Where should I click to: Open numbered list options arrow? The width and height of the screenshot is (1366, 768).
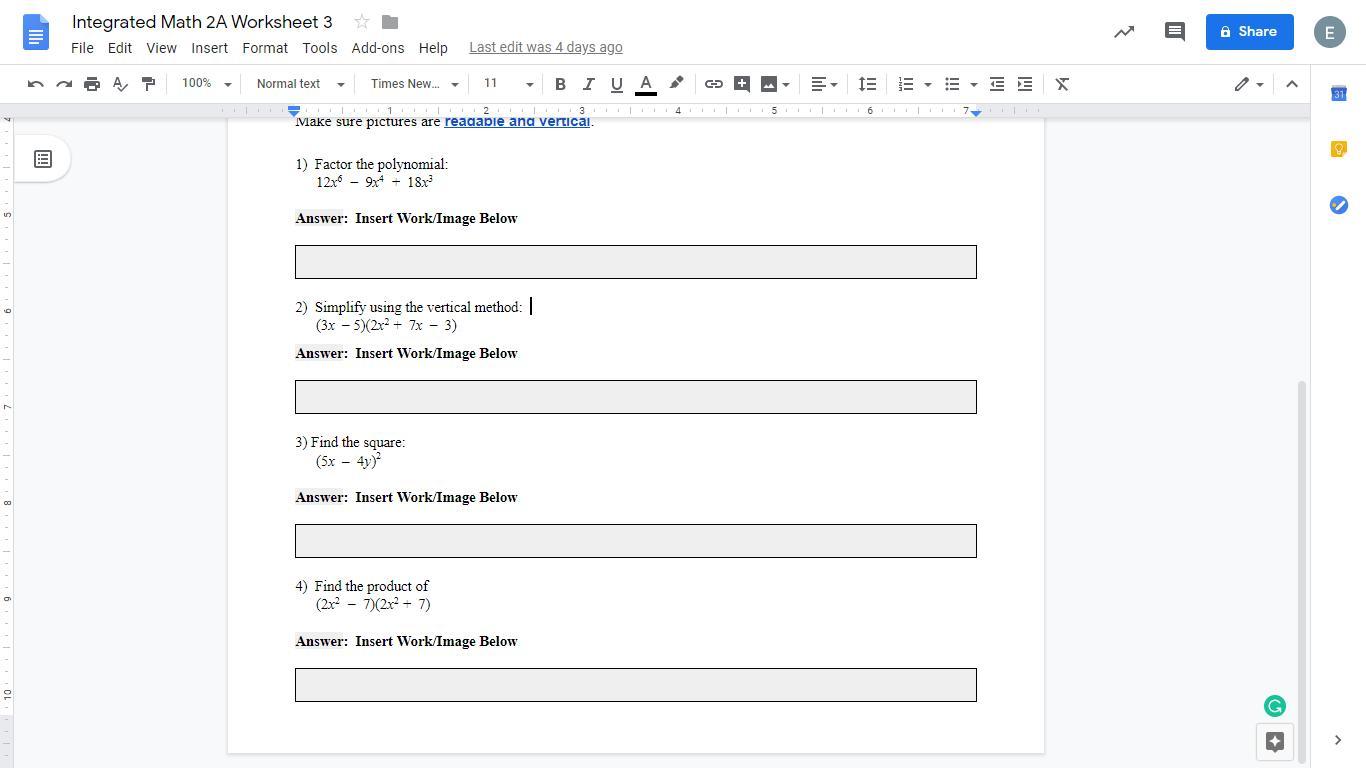point(928,84)
